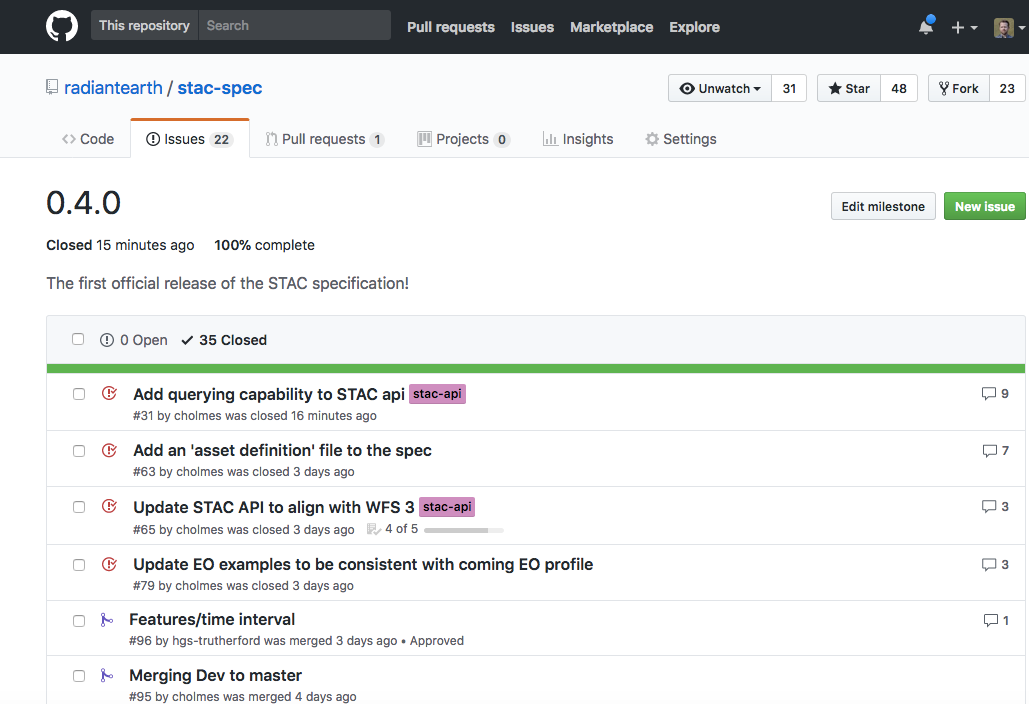Open Pull requests in top navigation
Screen dimensions: 1029x704
[x=451, y=27]
